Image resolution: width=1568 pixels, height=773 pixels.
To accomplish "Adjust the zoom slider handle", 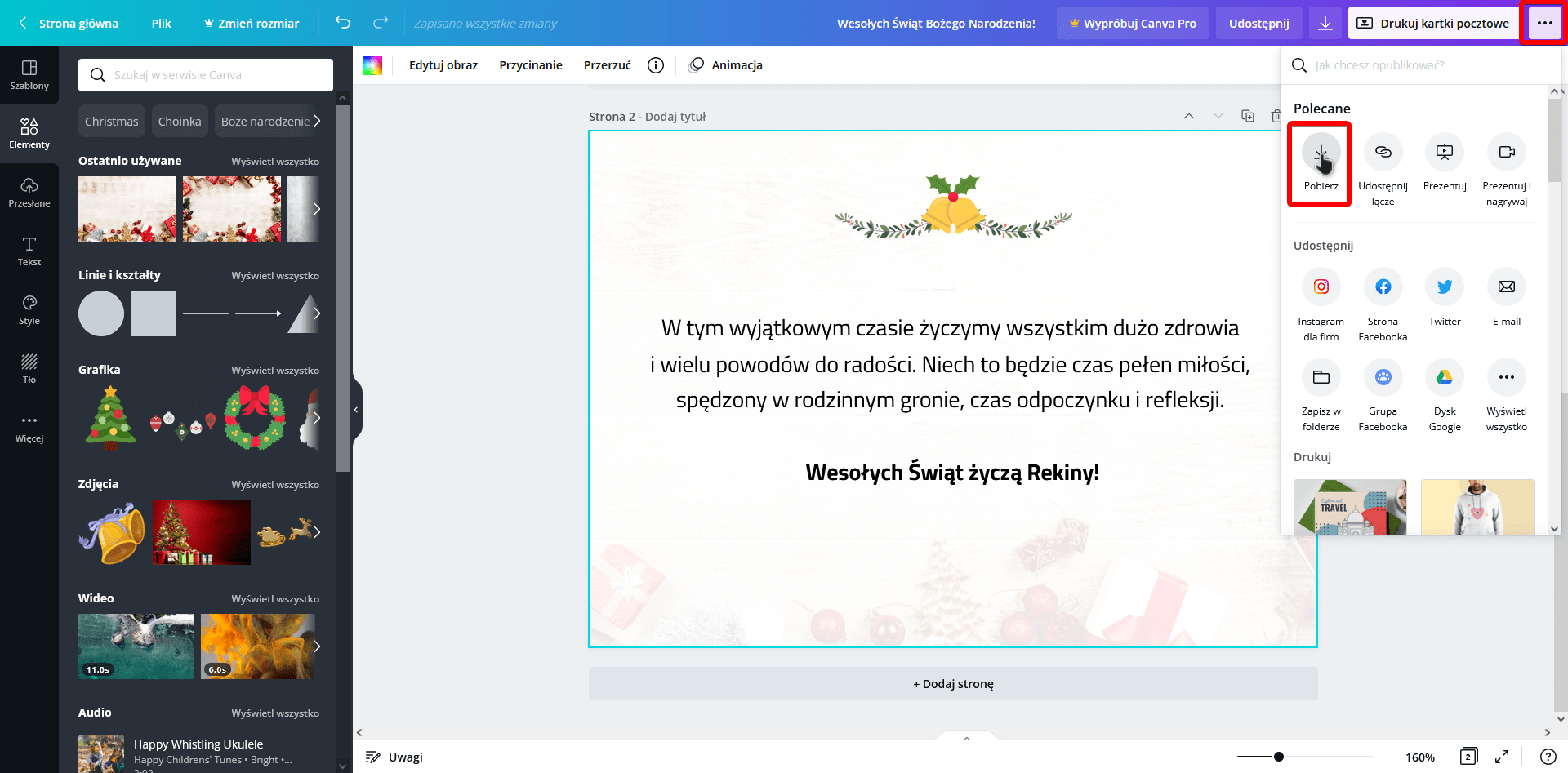I will tap(1279, 757).
